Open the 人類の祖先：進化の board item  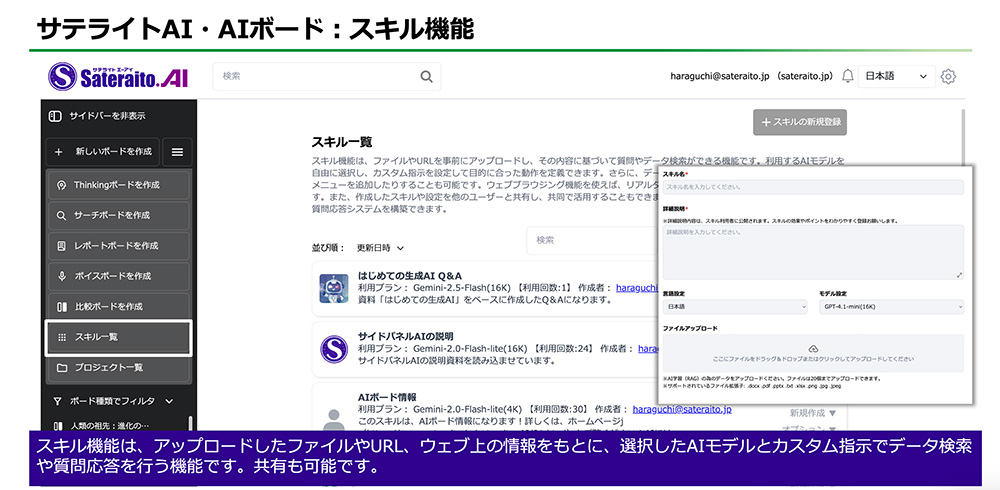108,426
